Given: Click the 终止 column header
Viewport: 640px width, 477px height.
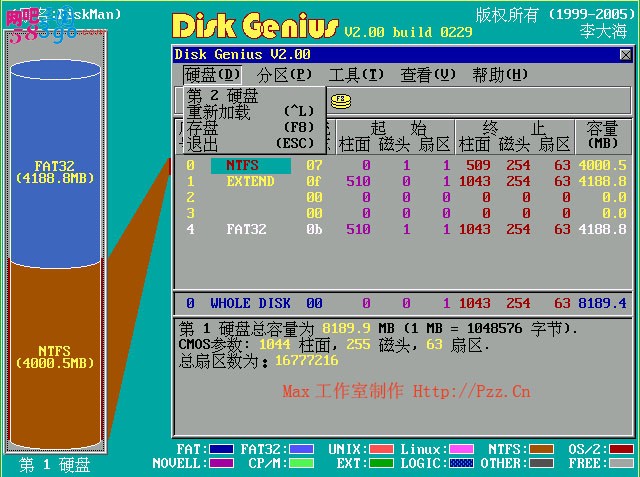Looking at the screenshot, I should pos(514,129).
